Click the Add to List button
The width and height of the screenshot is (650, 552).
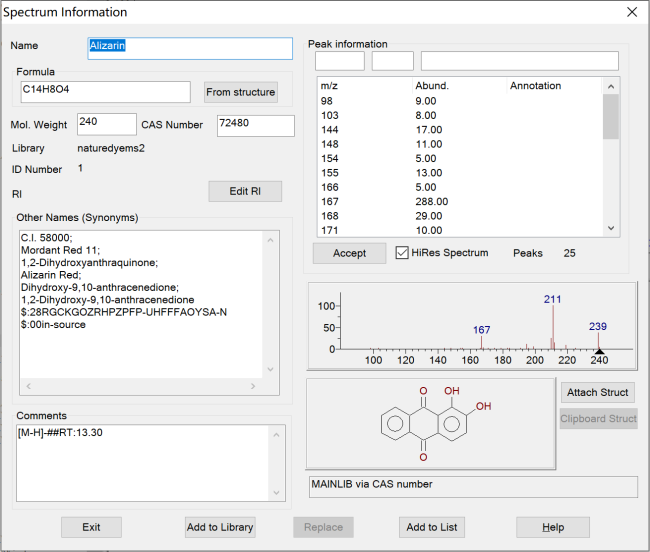(x=433, y=527)
